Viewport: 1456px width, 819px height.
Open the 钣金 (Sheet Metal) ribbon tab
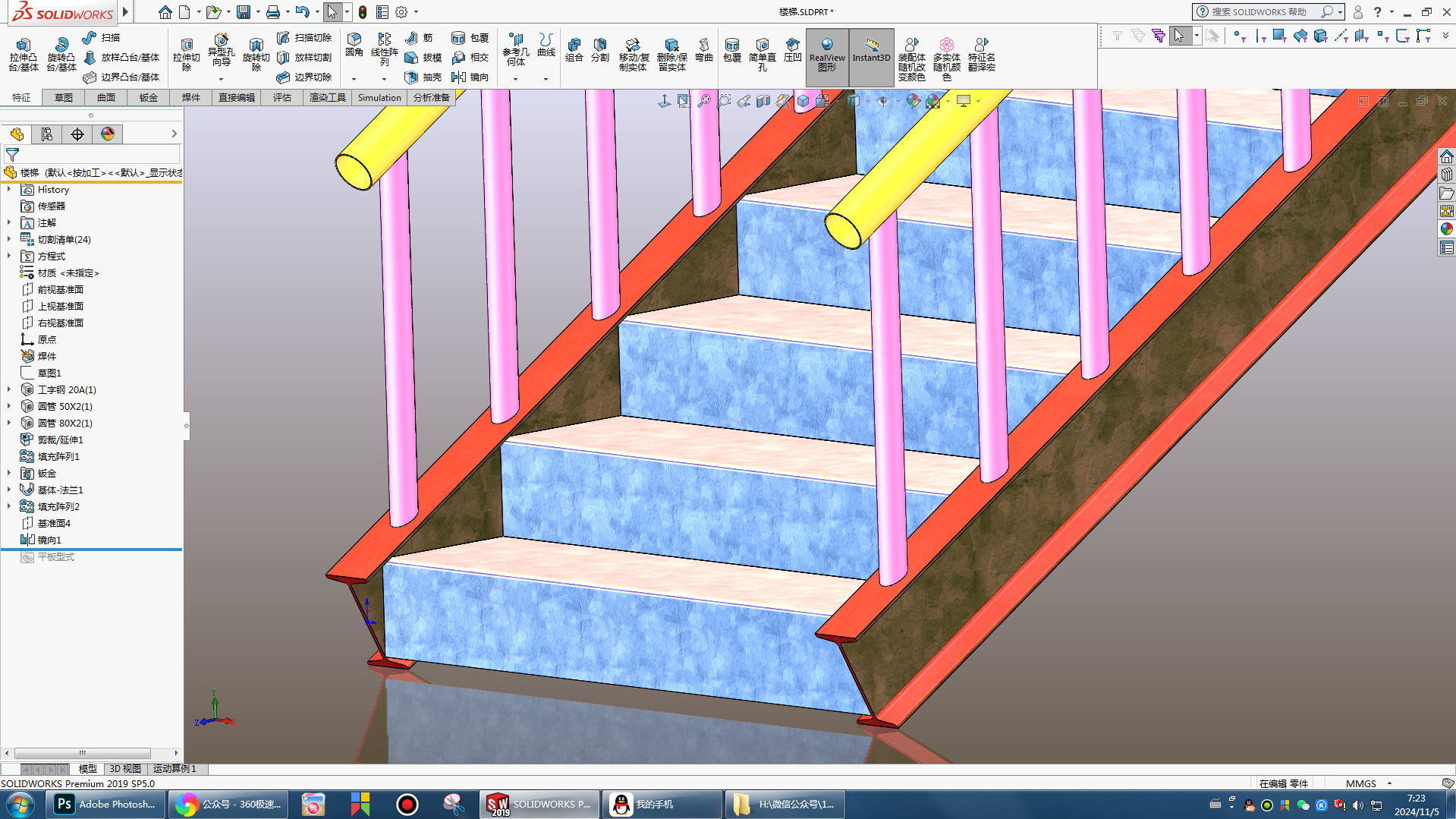[149, 98]
